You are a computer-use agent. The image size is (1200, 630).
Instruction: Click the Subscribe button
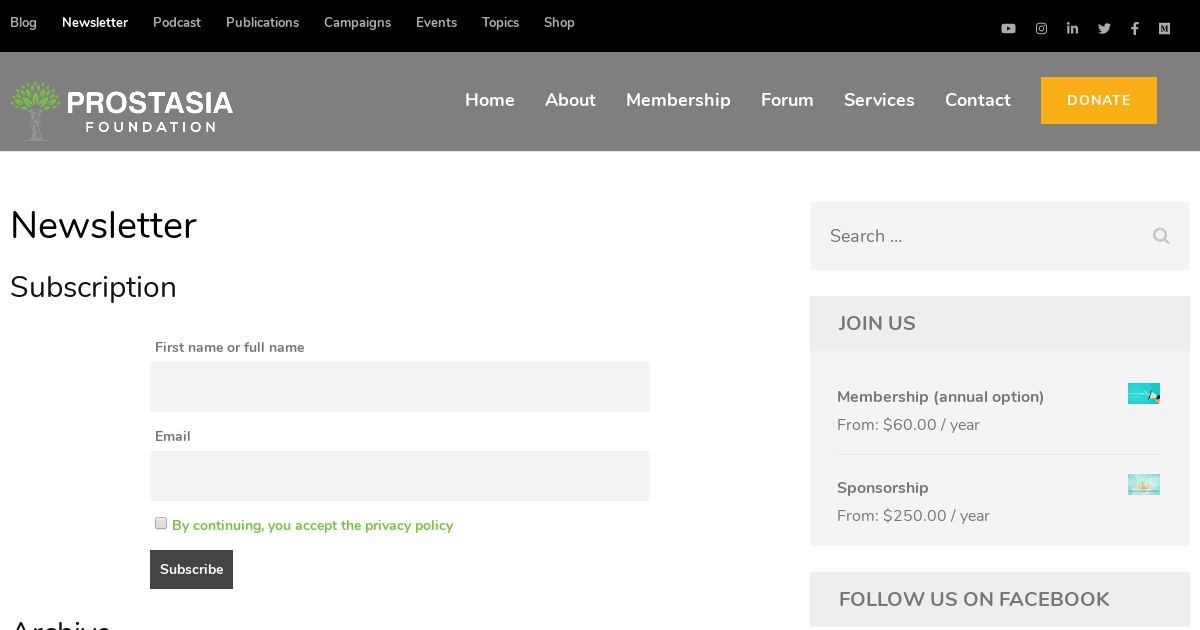click(x=191, y=569)
